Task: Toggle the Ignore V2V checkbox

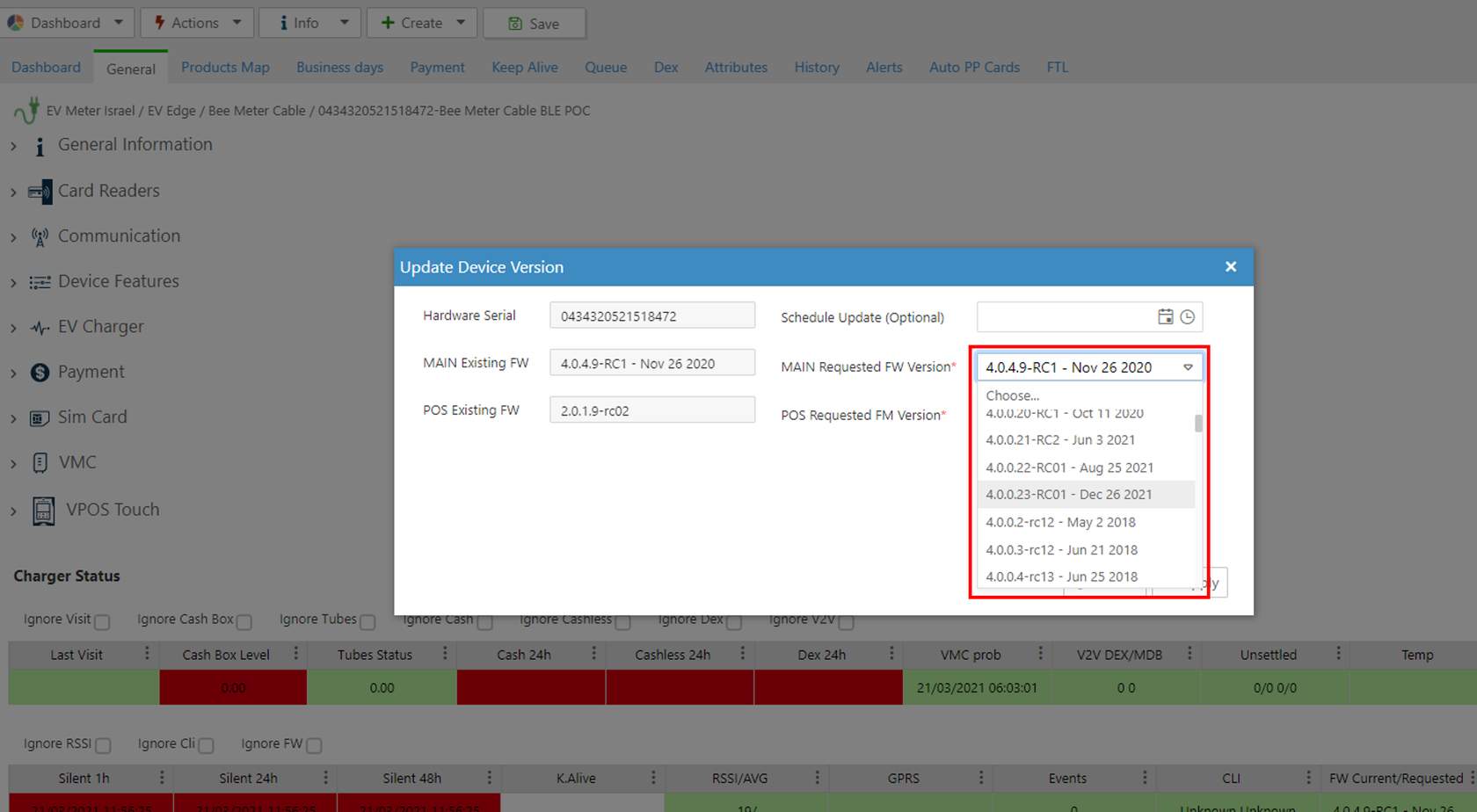Action: (846, 622)
